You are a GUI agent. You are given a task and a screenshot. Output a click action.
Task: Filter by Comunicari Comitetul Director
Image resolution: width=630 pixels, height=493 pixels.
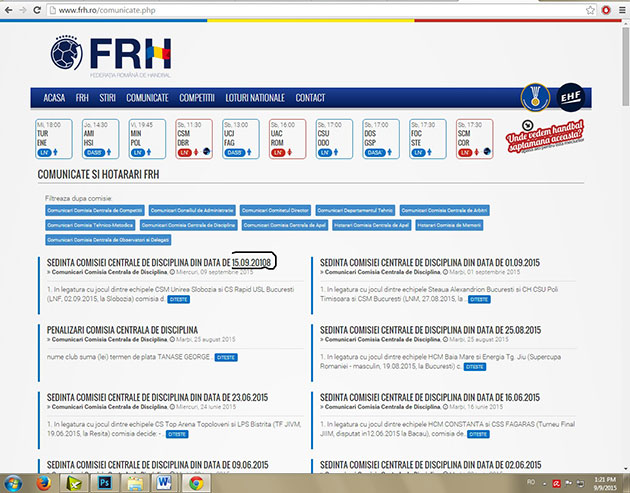coord(275,210)
